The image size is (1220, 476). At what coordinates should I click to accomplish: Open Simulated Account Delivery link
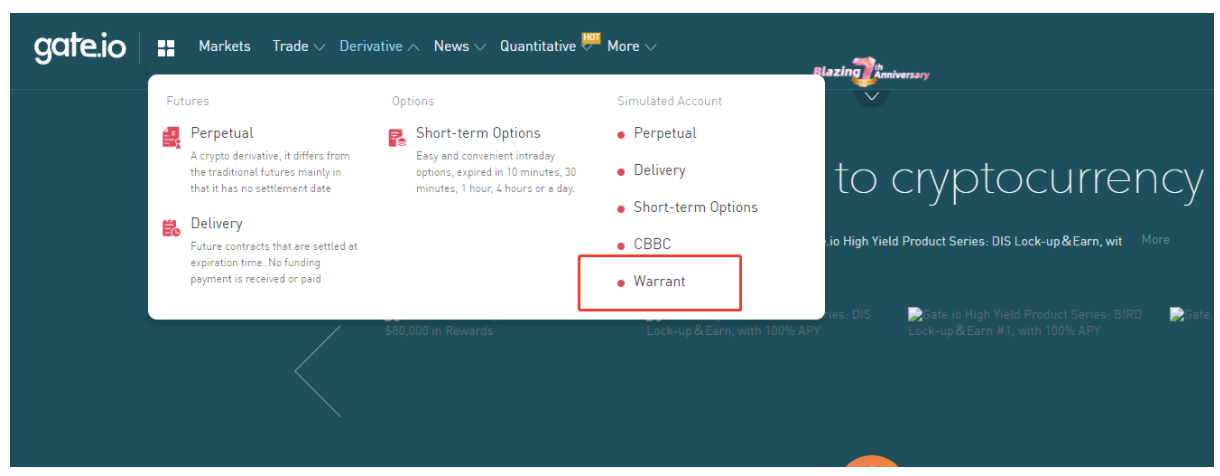[659, 171]
